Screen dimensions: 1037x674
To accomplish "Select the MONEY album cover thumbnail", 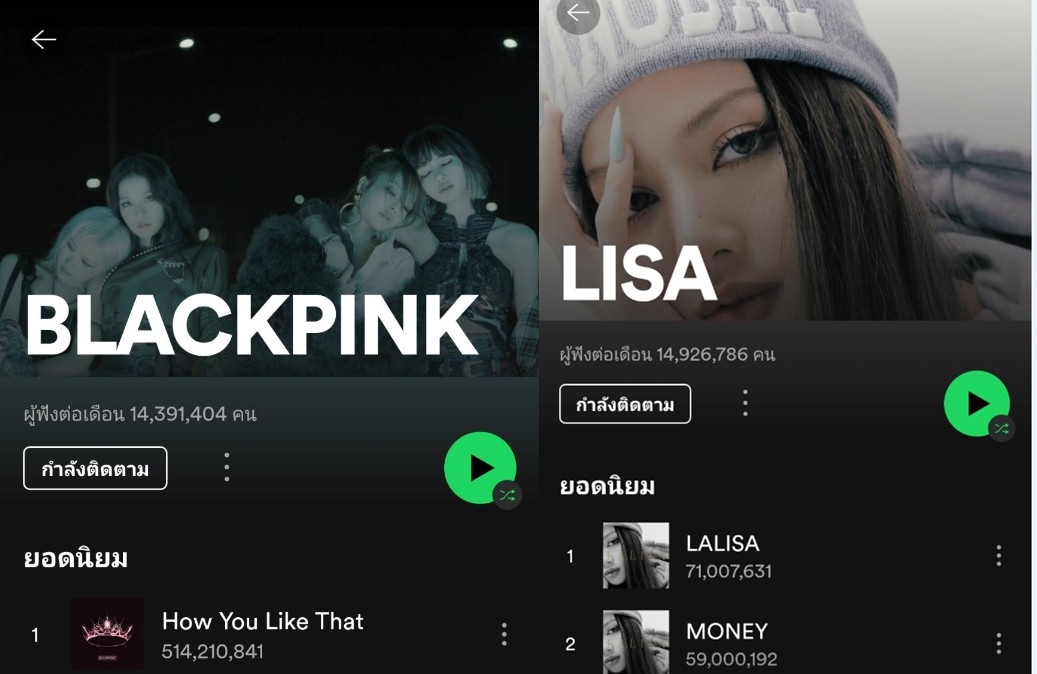I will tap(636, 642).
